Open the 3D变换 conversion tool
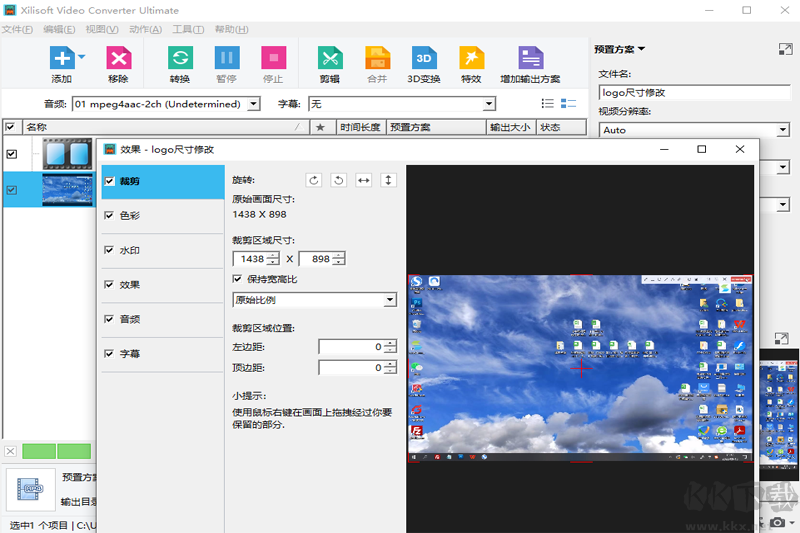Viewport: 800px width, 533px height. click(424, 58)
